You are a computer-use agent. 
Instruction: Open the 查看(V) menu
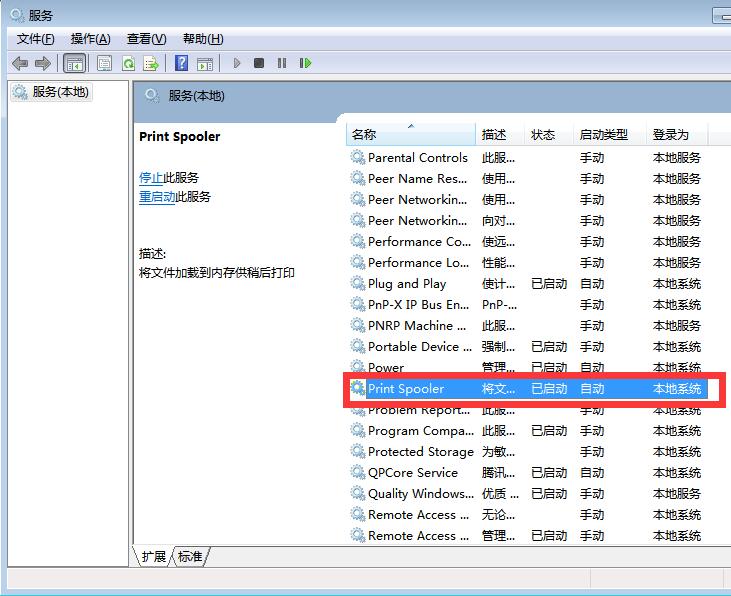click(x=146, y=38)
